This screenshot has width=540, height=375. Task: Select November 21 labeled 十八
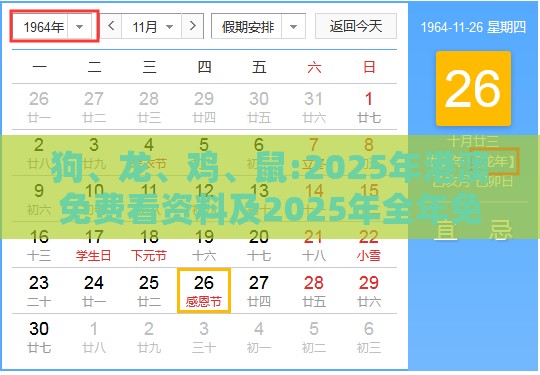314,245
